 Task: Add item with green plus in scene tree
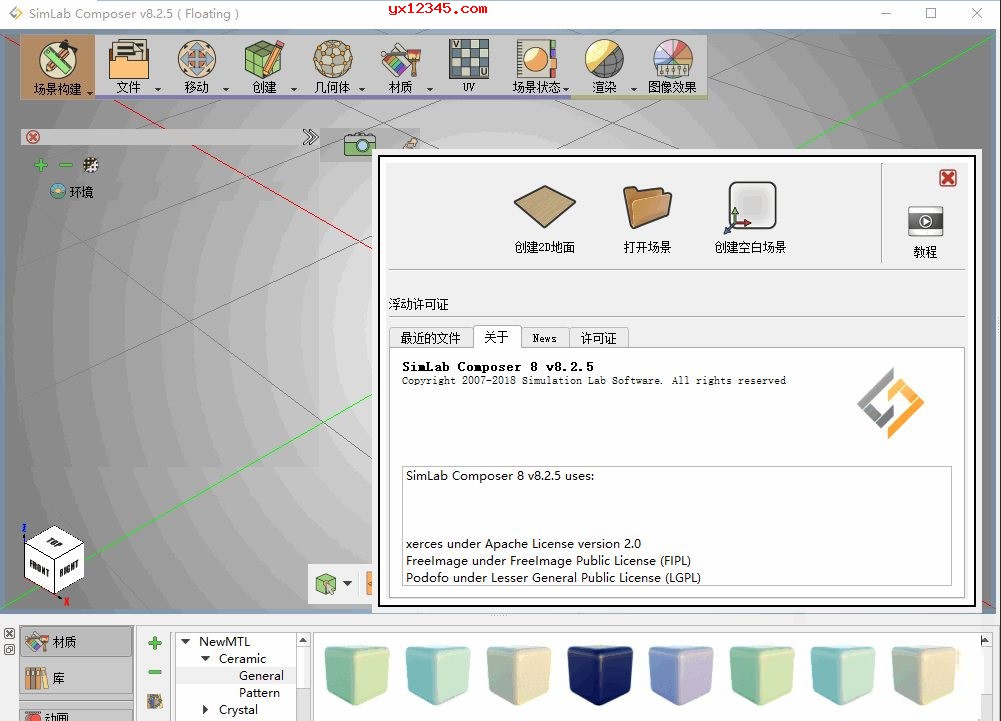coord(41,165)
